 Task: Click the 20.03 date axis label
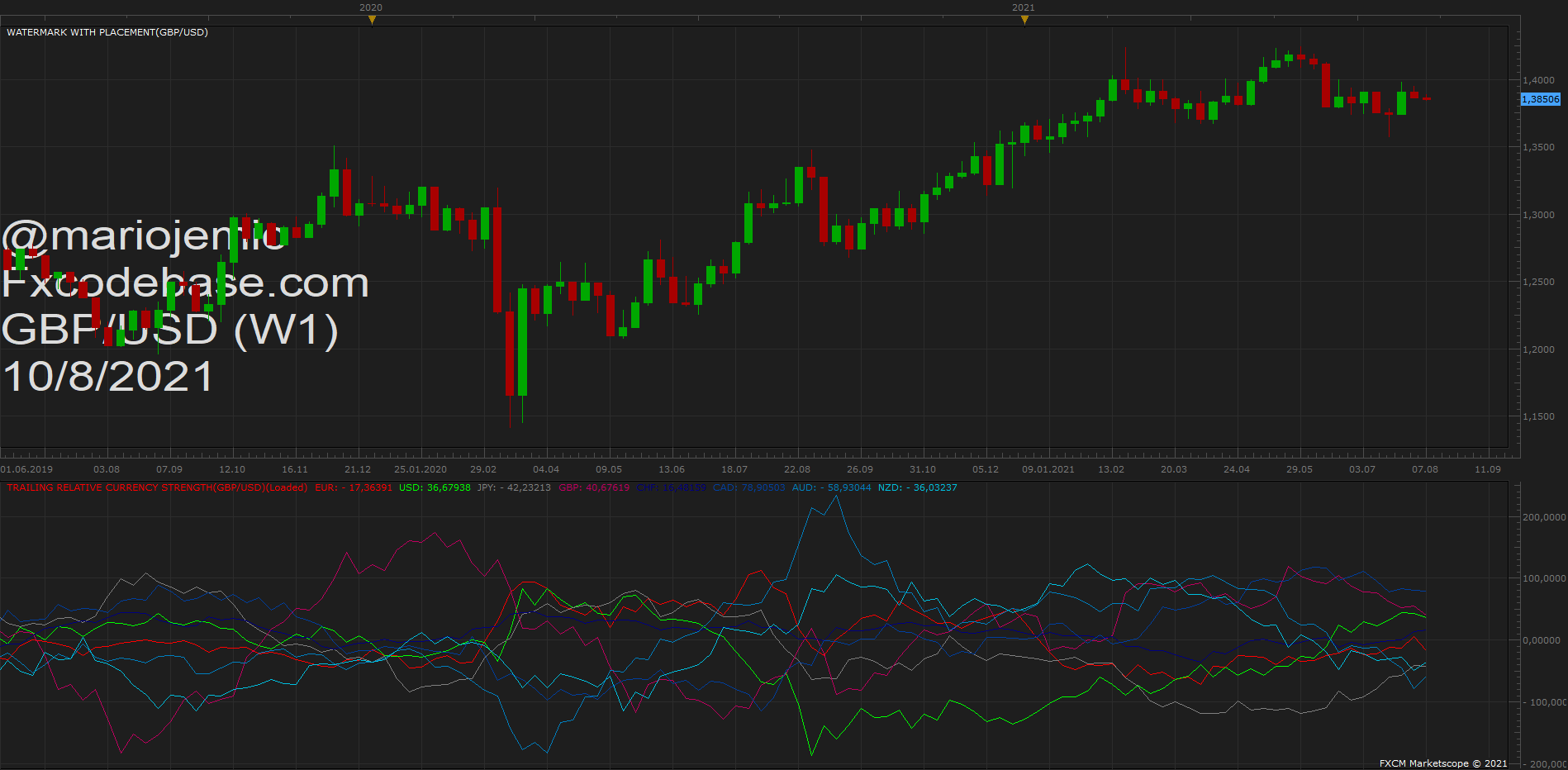coord(1174,469)
